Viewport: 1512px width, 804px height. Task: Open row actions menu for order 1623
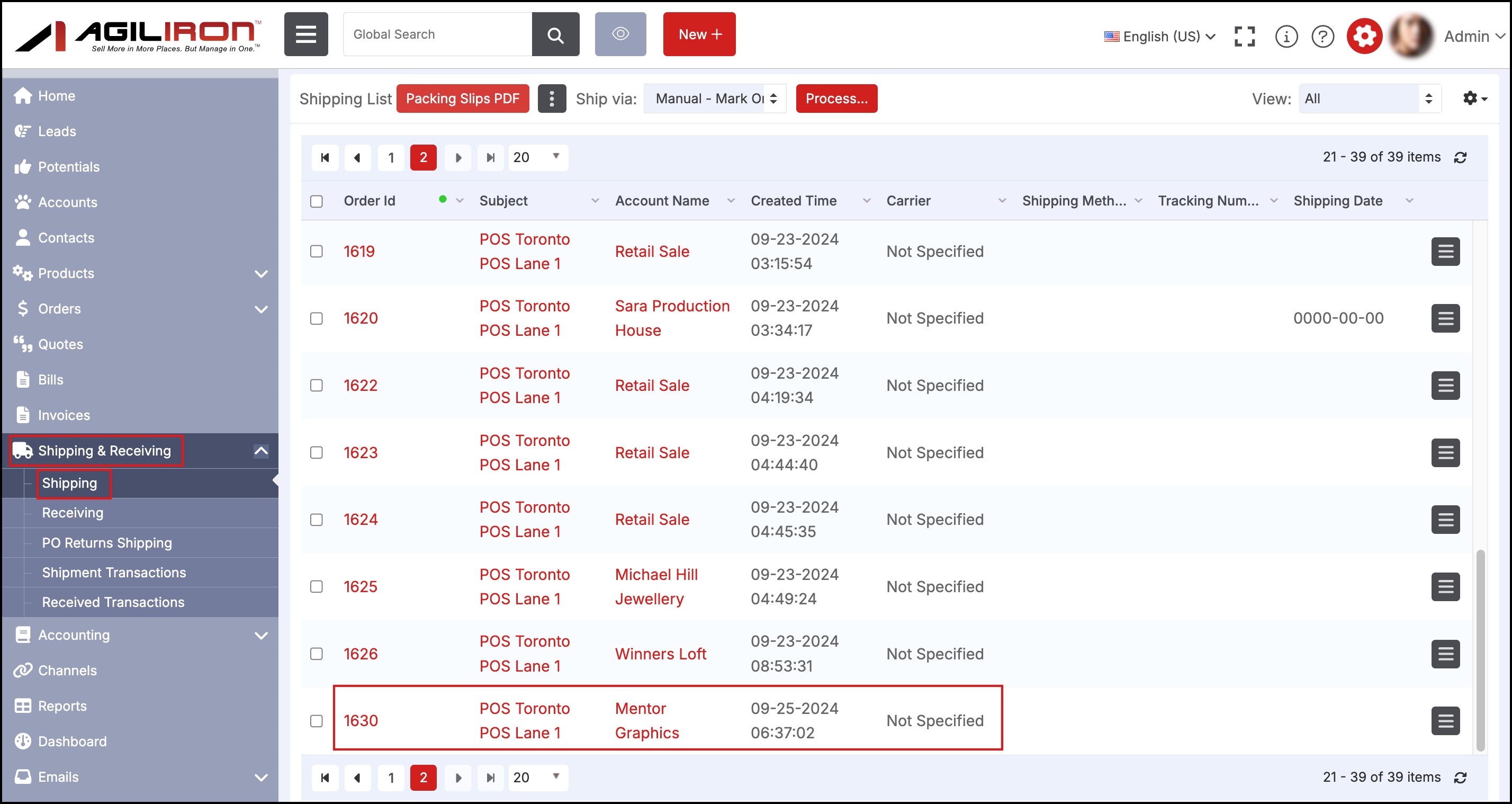point(1445,452)
